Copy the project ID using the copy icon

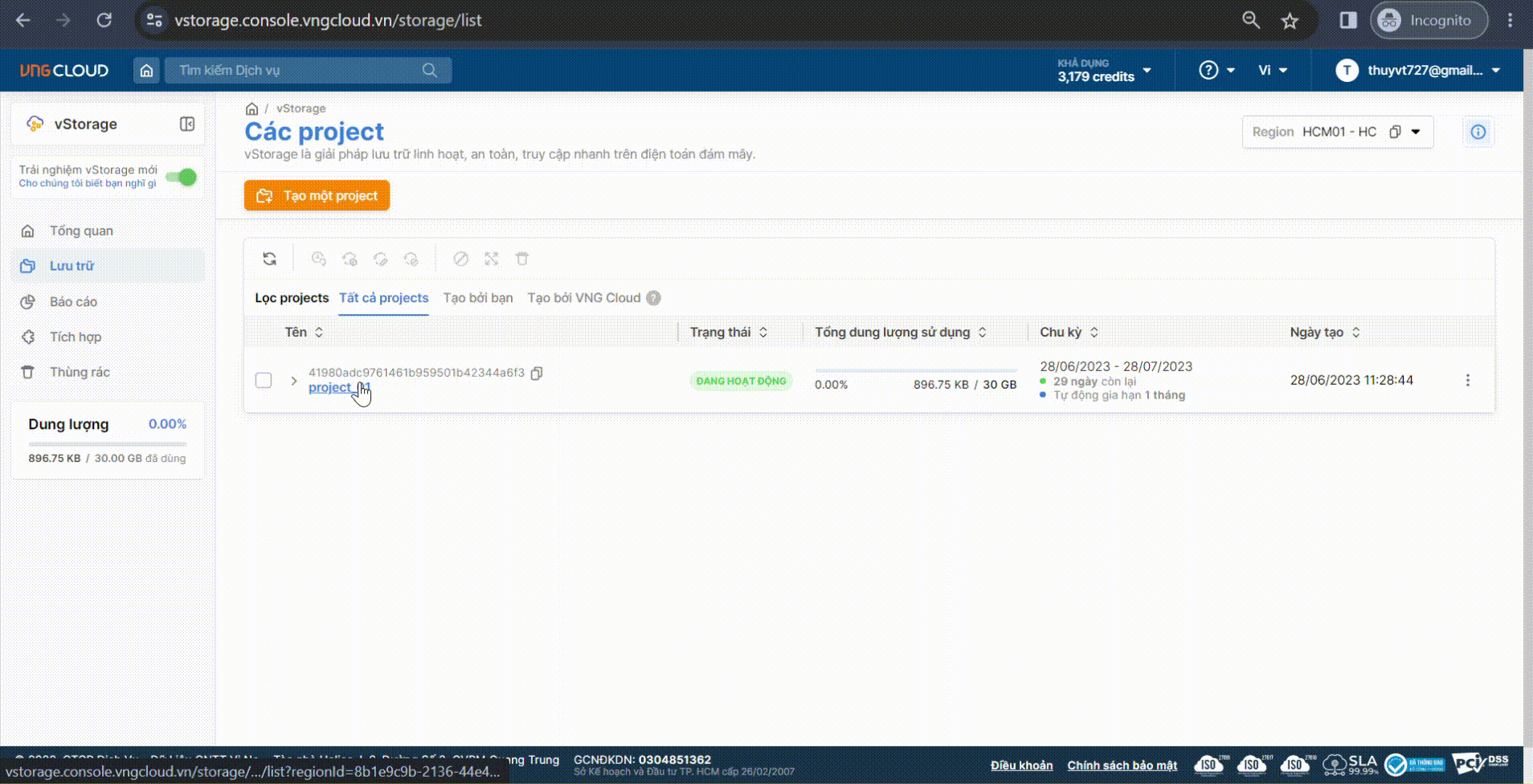(537, 373)
